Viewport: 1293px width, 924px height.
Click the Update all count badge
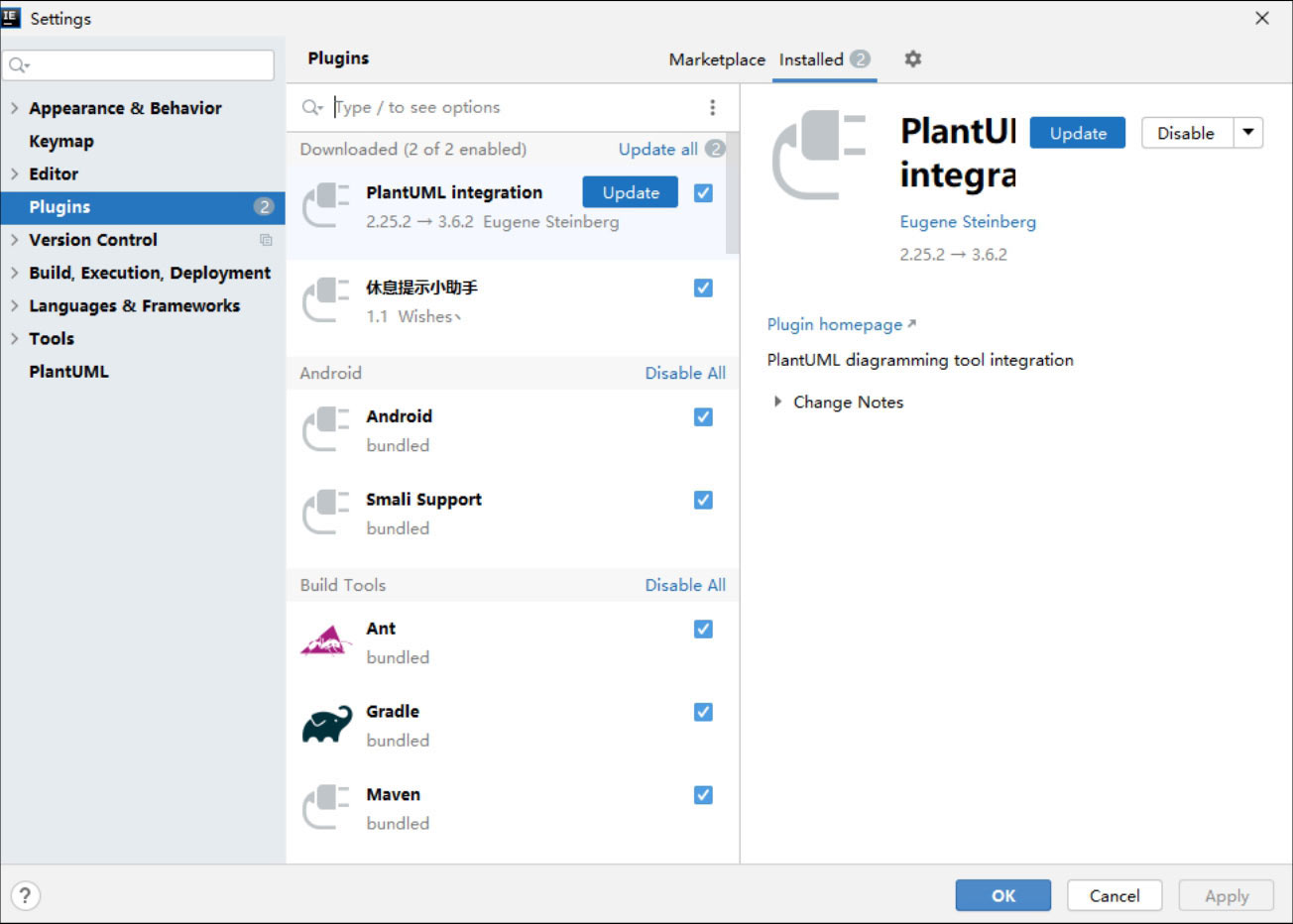click(715, 149)
